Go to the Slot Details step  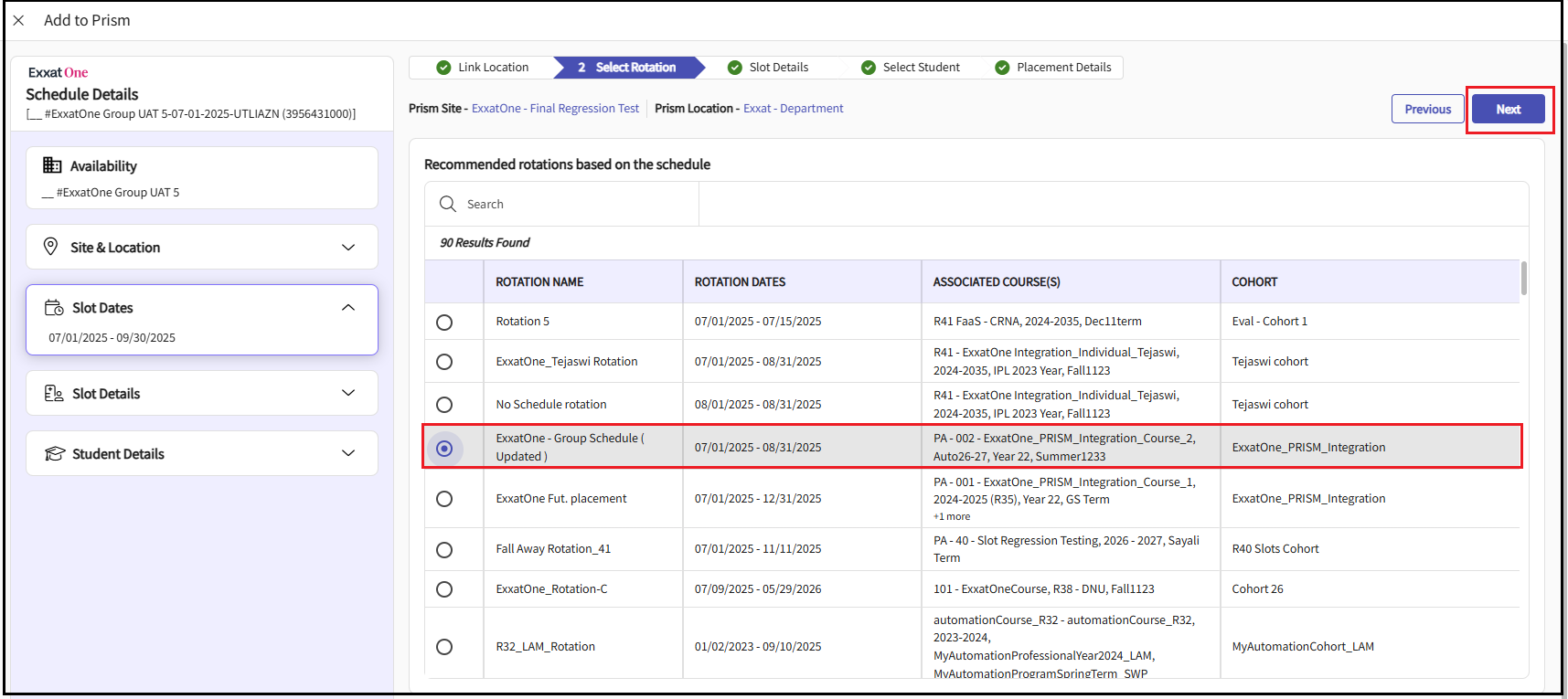(778, 68)
